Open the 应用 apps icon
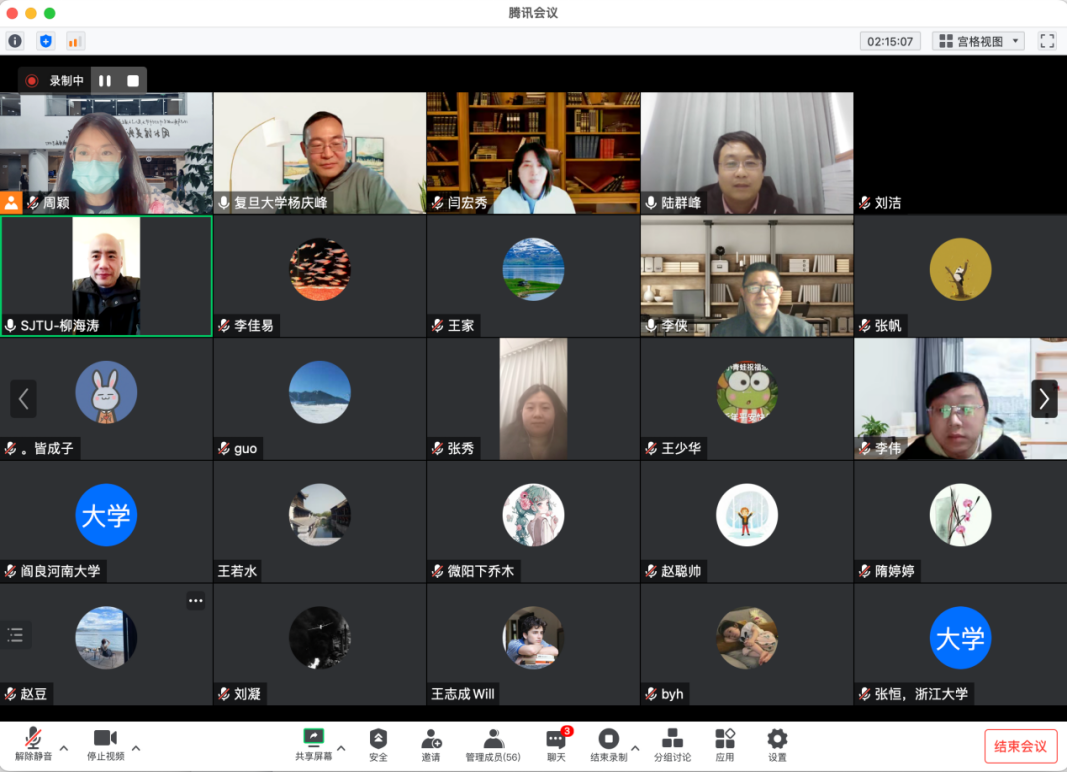 point(725,744)
